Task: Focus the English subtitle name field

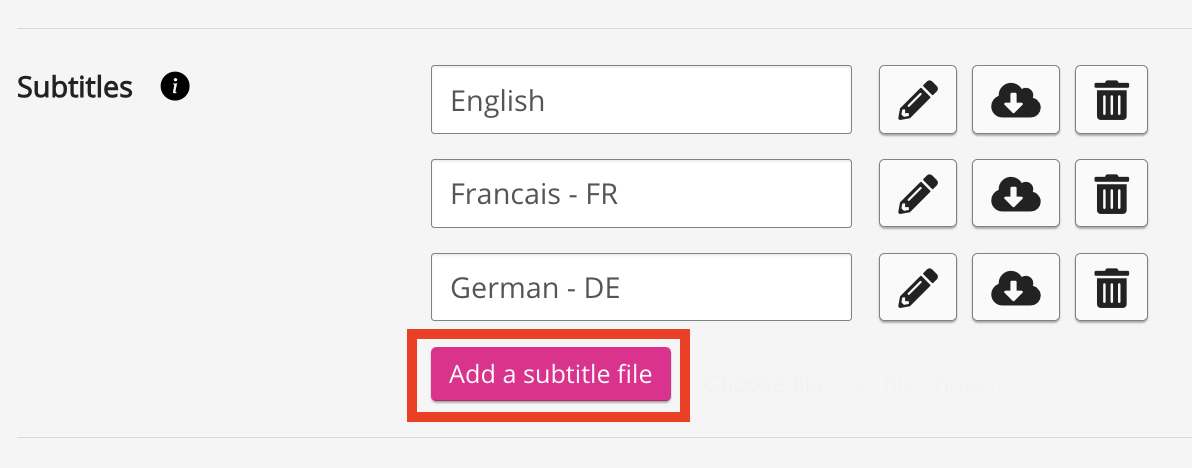Action: coord(700,100)
